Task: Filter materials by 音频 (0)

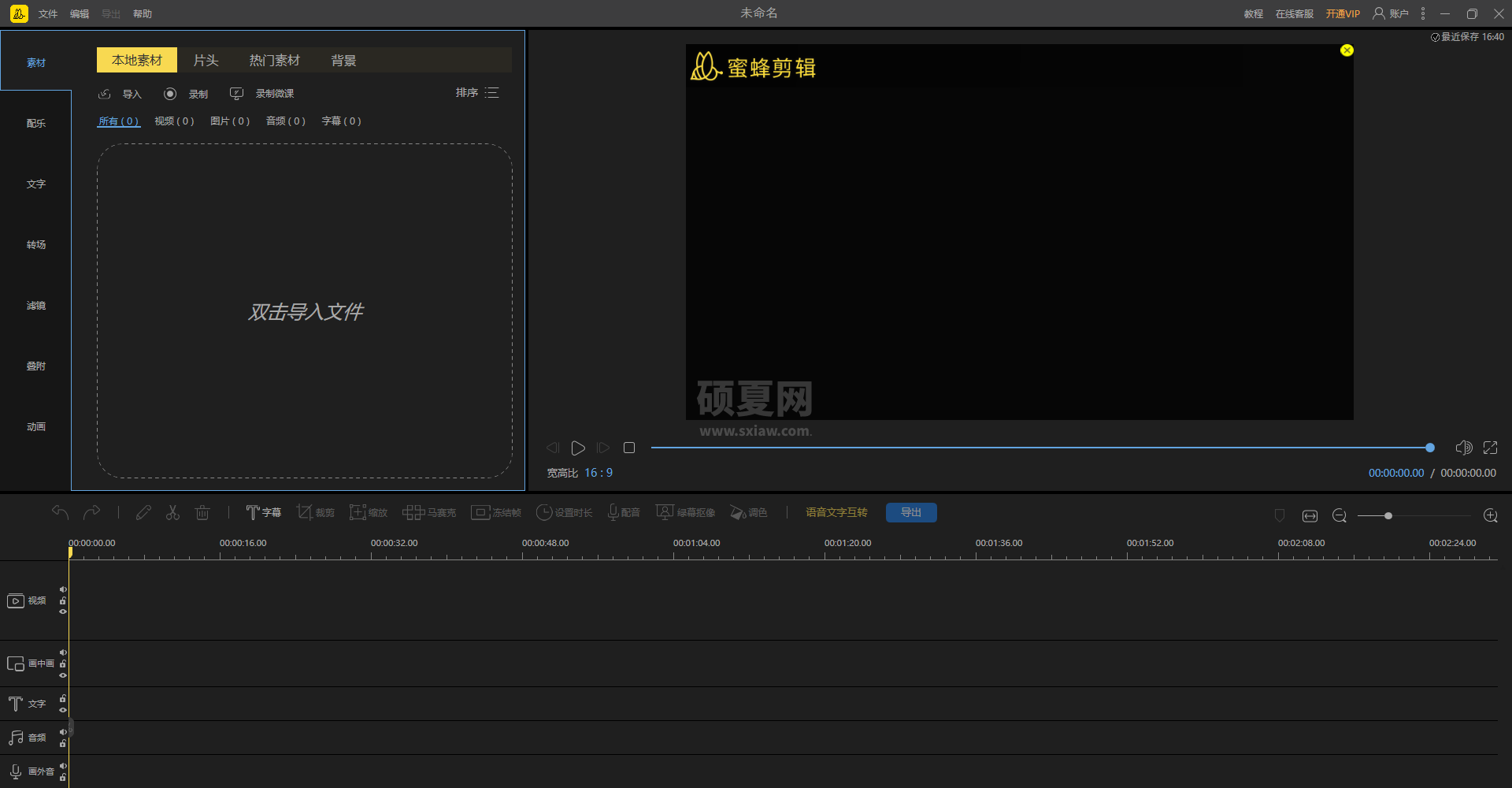Action: tap(286, 121)
